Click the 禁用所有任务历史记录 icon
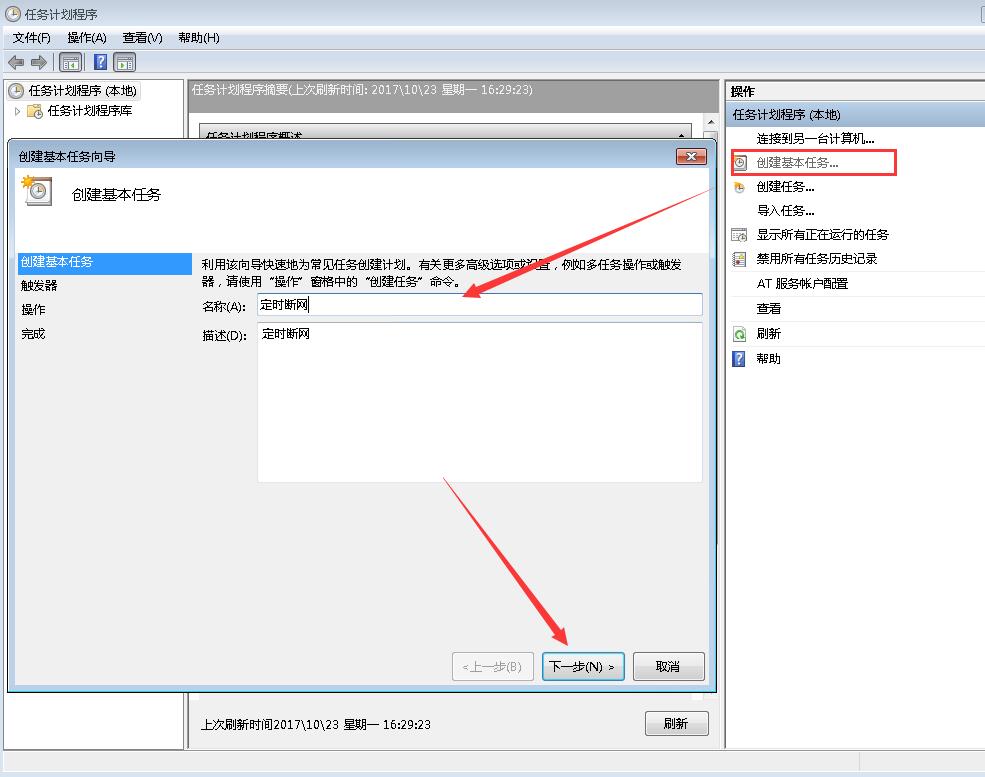Viewport: 985px width, 777px height. coord(740,259)
